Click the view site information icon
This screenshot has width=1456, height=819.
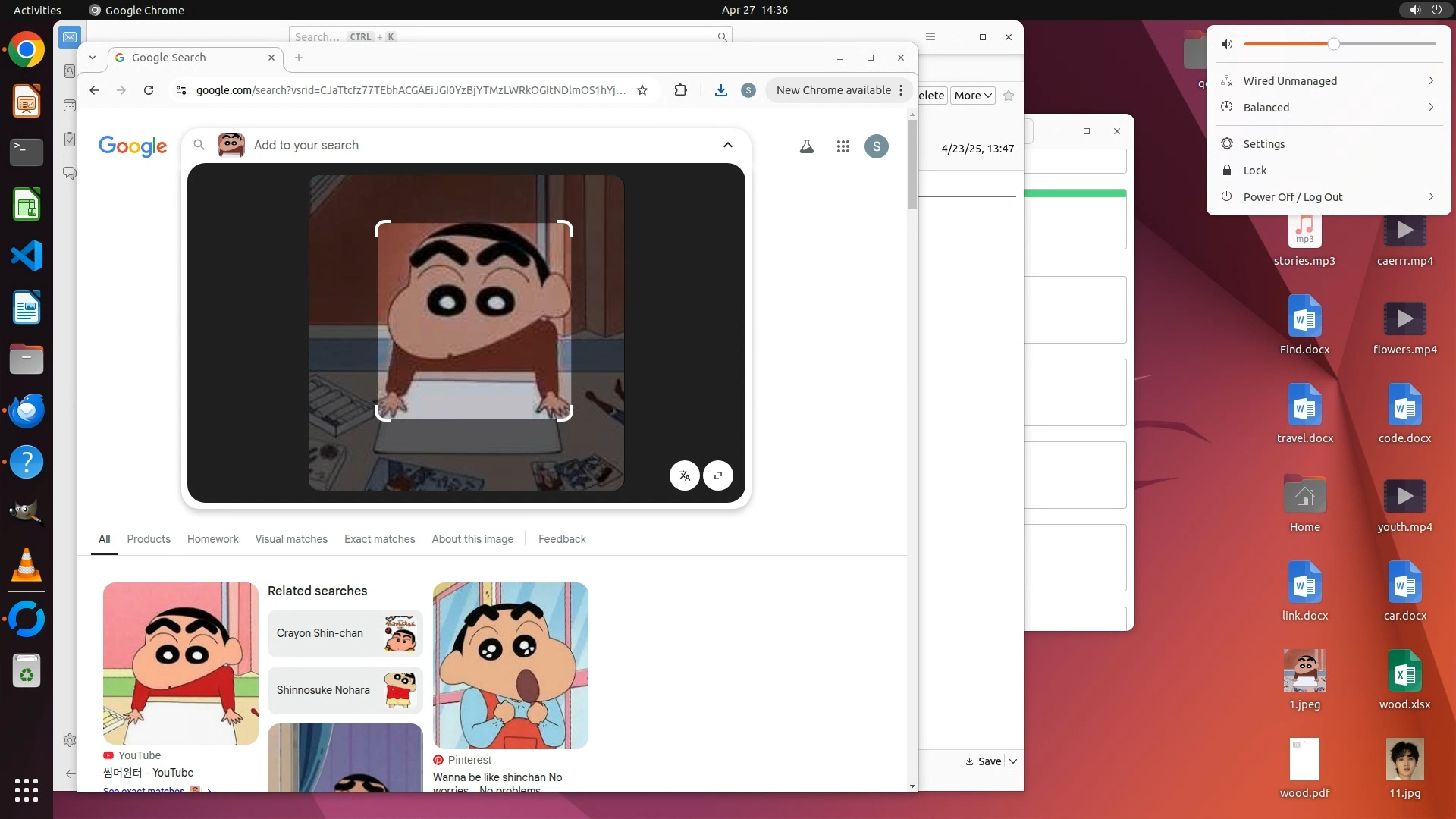click(180, 90)
